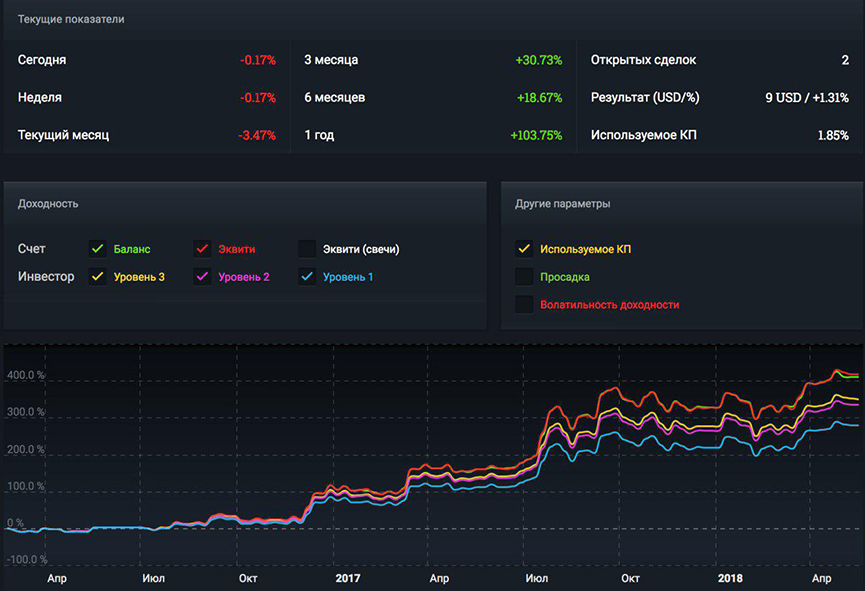Turn on Волатильность доходности checkbox
The height and width of the screenshot is (591, 865).
tap(524, 304)
